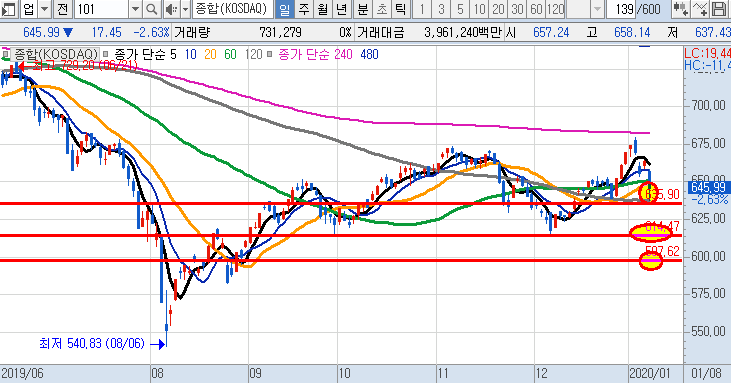The height and width of the screenshot is (383, 731).
Task: Click the candlestick chart settings icon
Action: click(x=681, y=9)
